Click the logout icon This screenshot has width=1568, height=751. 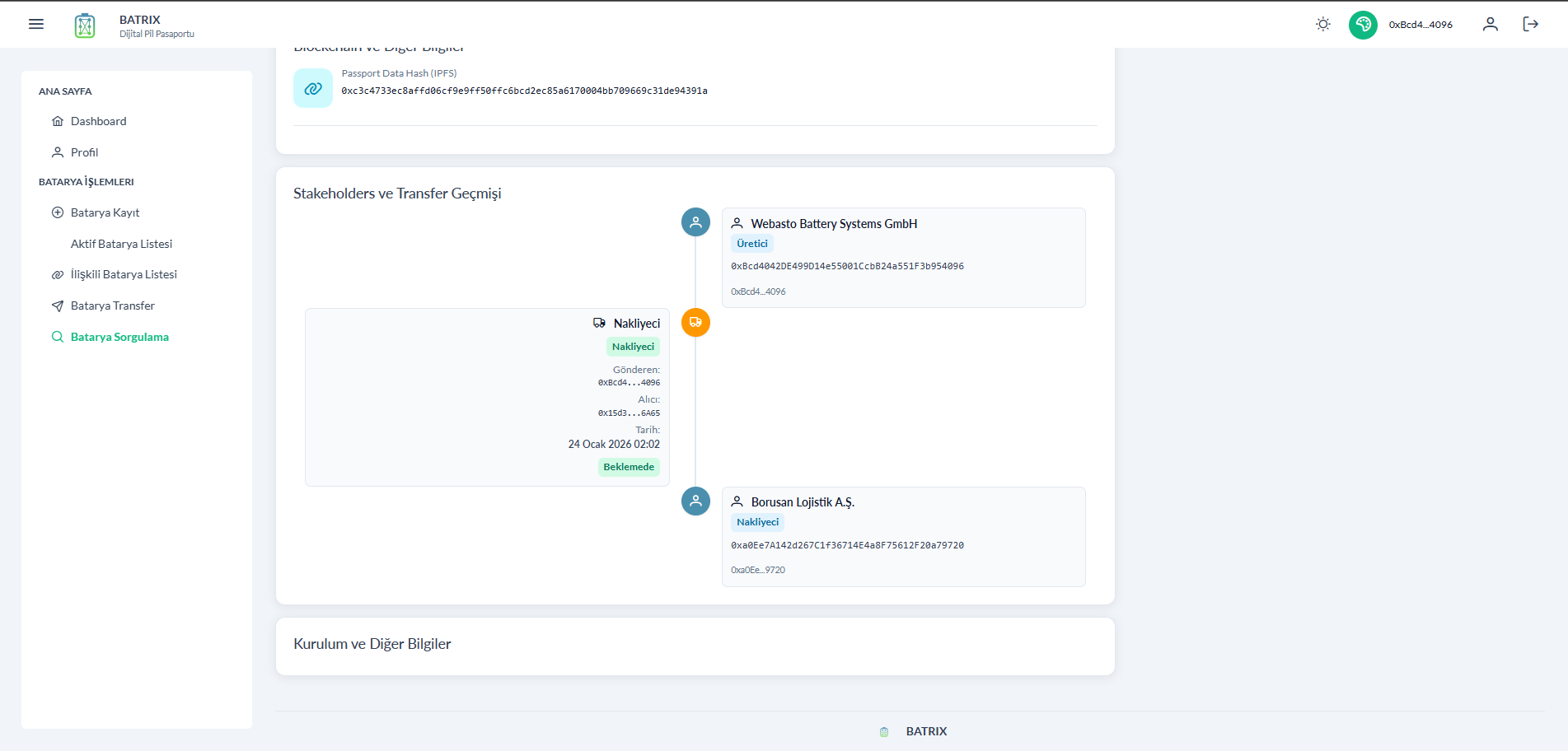(1530, 25)
